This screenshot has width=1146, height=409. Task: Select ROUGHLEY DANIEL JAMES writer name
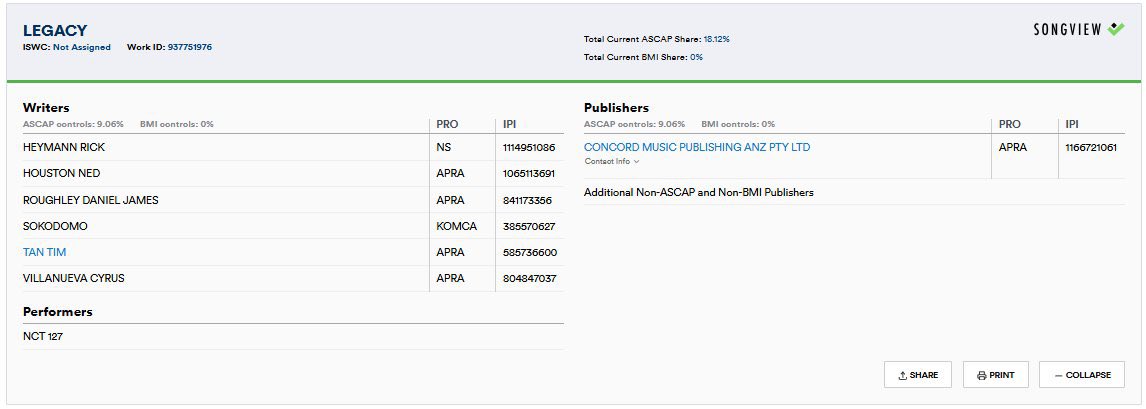(x=91, y=200)
